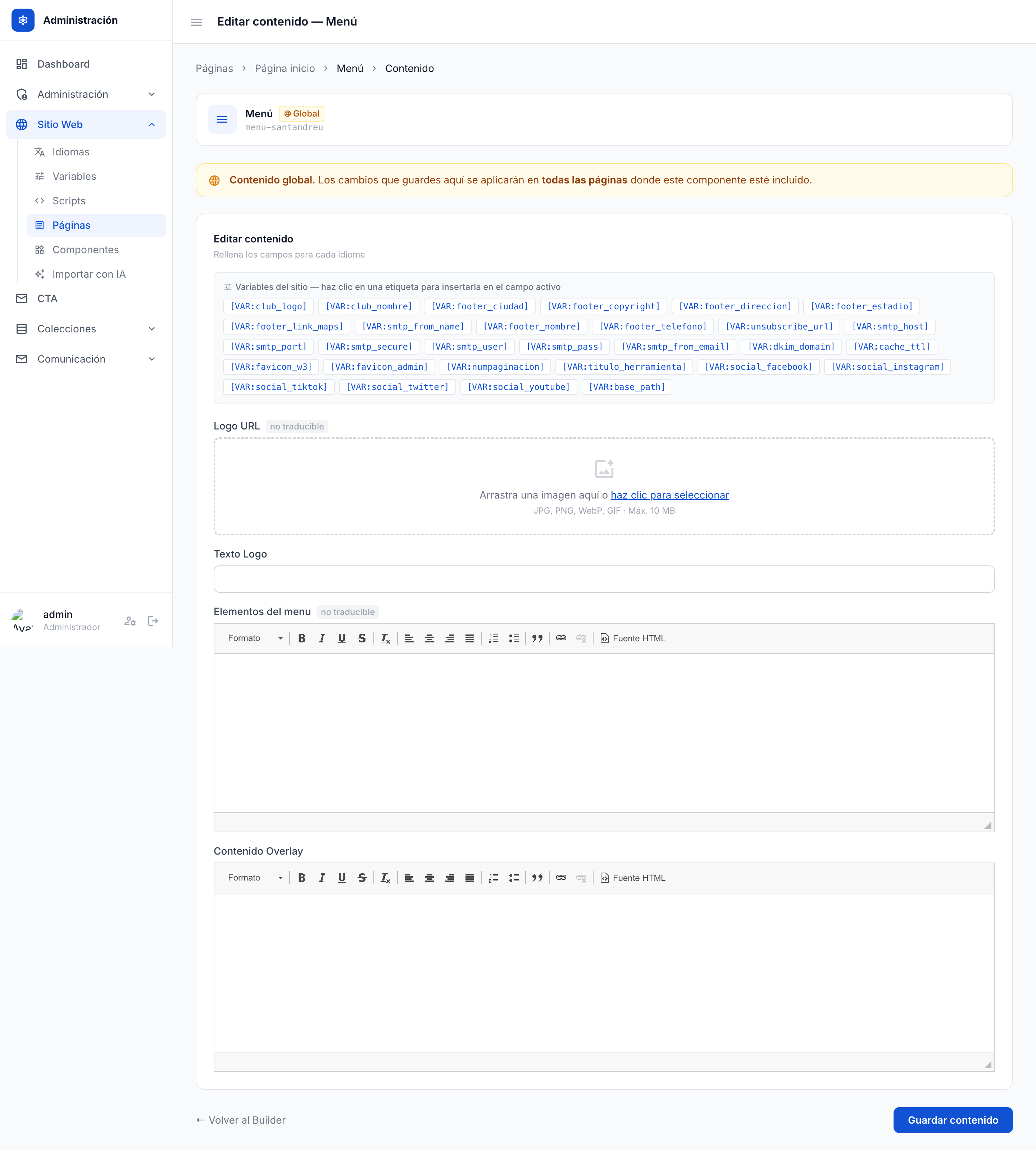Viewport: 1036px width, 1151px height.
Task: Open Importar con IA in the sidebar
Action: tap(96, 274)
